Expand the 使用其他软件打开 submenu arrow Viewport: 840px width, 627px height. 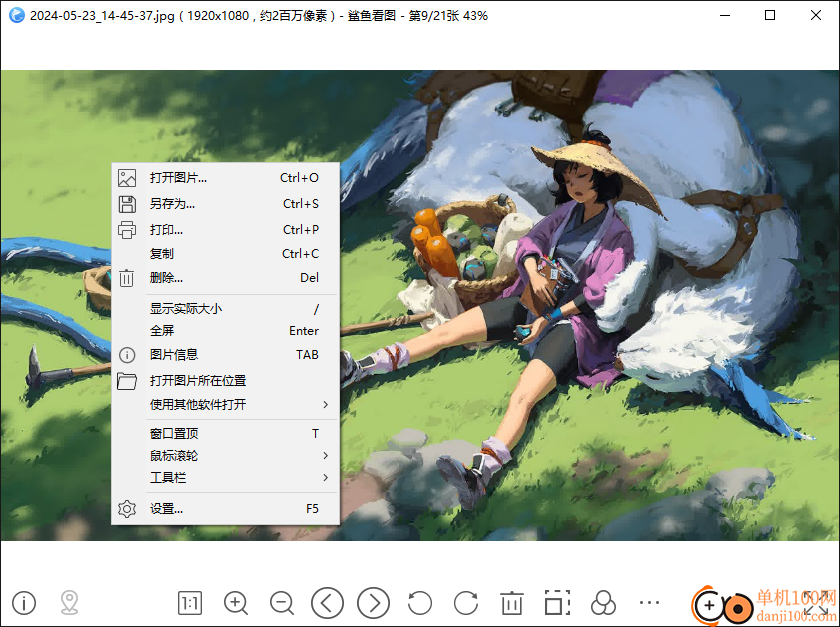pyautogui.click(x=325, y=405)
